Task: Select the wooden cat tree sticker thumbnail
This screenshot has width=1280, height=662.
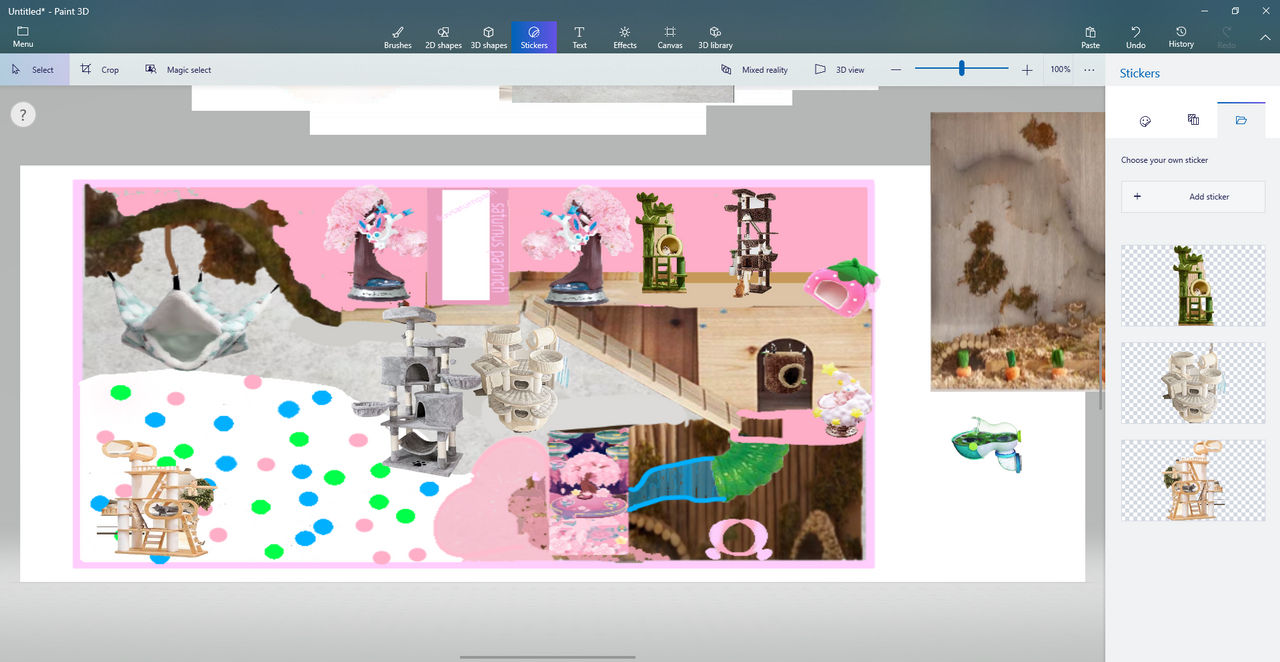Action: [x=1193, y=481]
